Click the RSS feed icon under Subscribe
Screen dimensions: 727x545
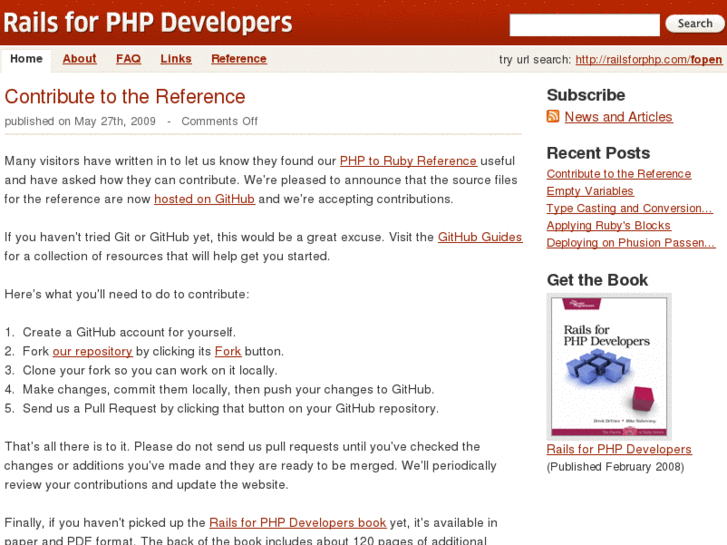553,116
